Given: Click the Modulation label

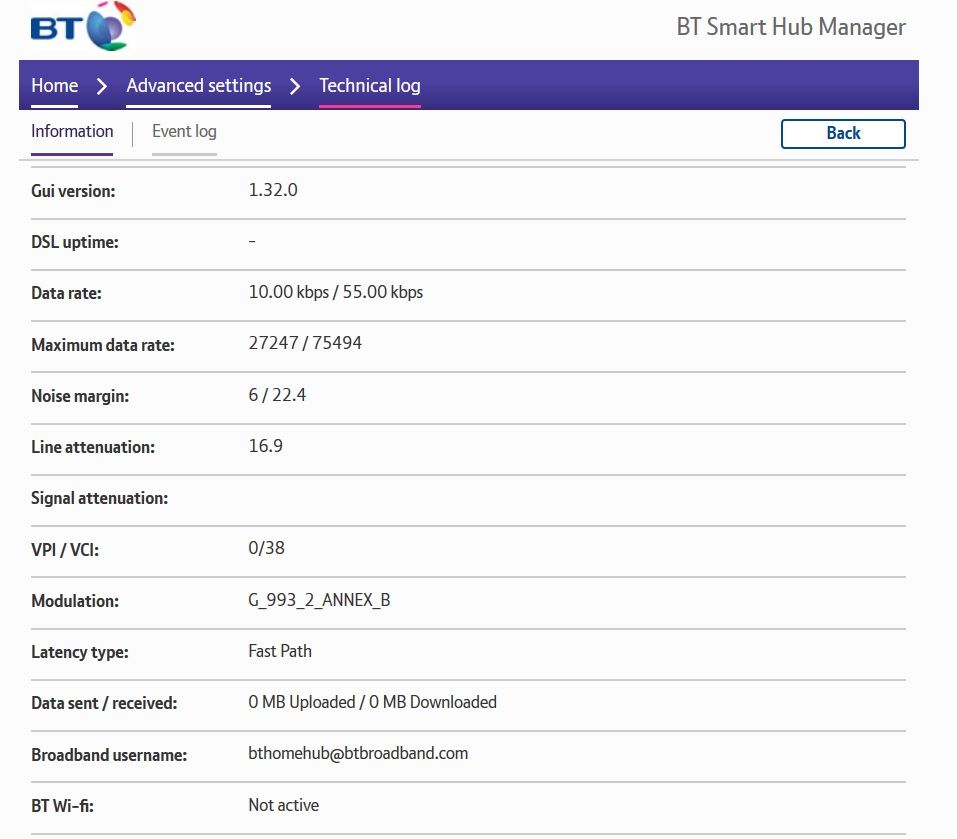Looking at the screenshot, I should 75,602.
